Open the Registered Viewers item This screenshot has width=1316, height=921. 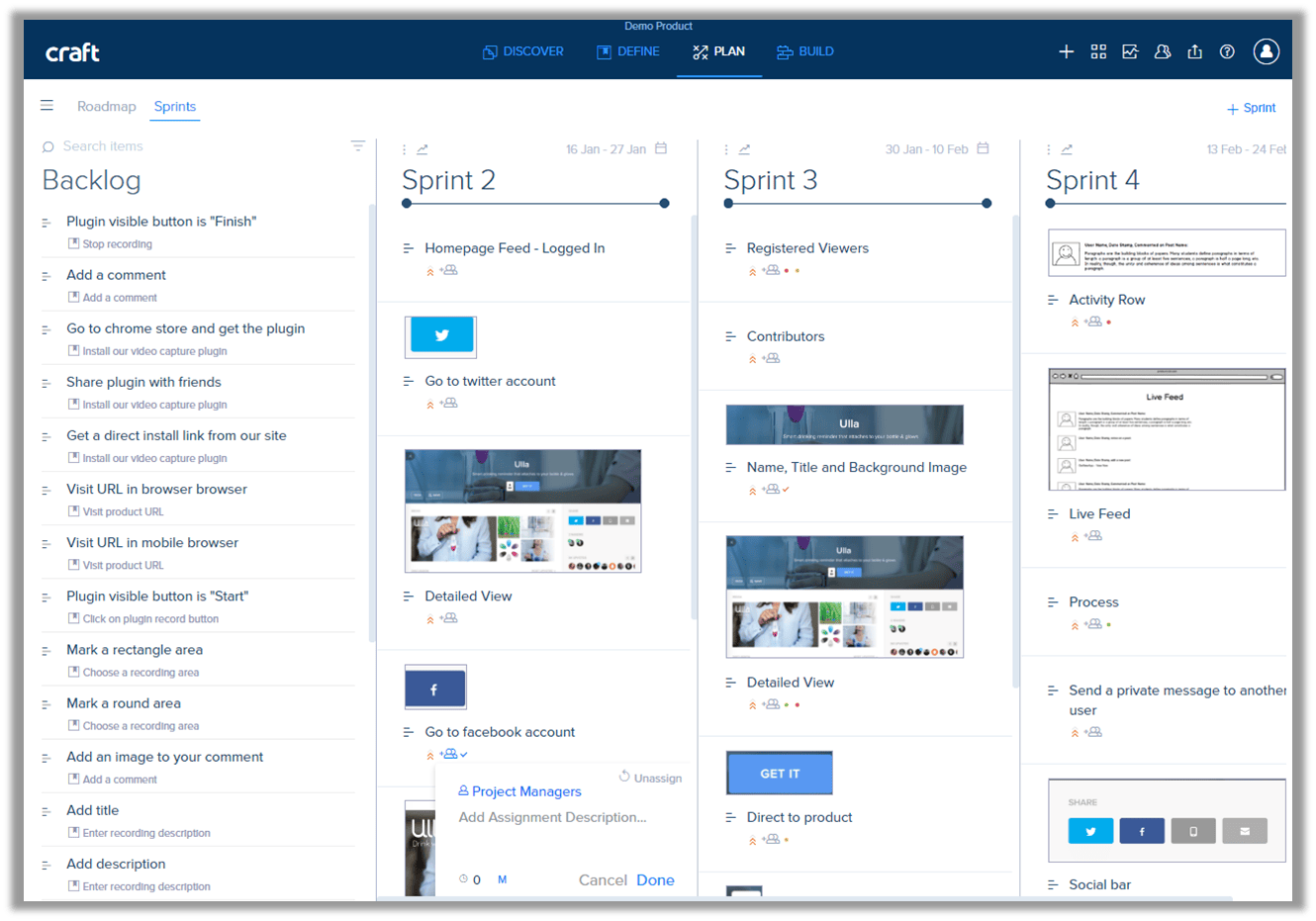[x=807, y=248]
